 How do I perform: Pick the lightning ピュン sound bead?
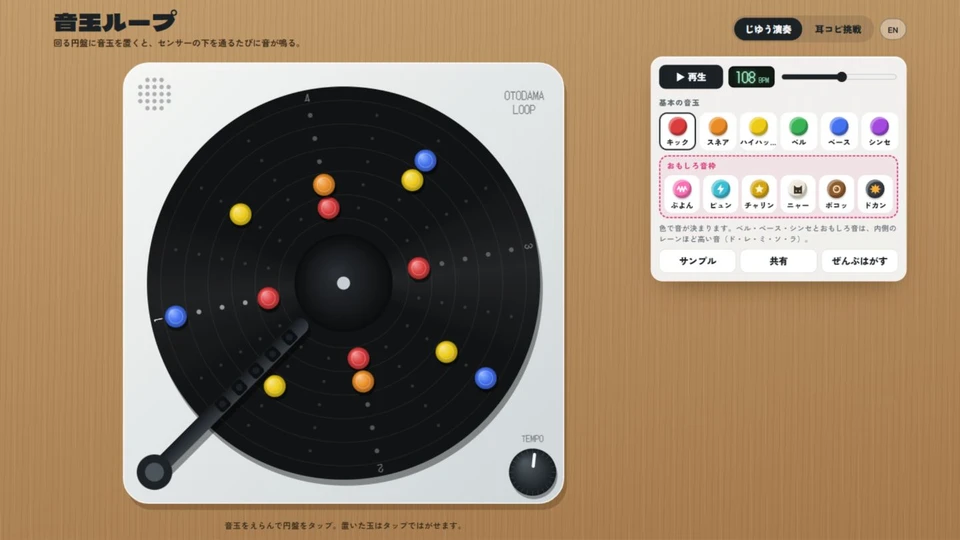click(x=721, y=194)
